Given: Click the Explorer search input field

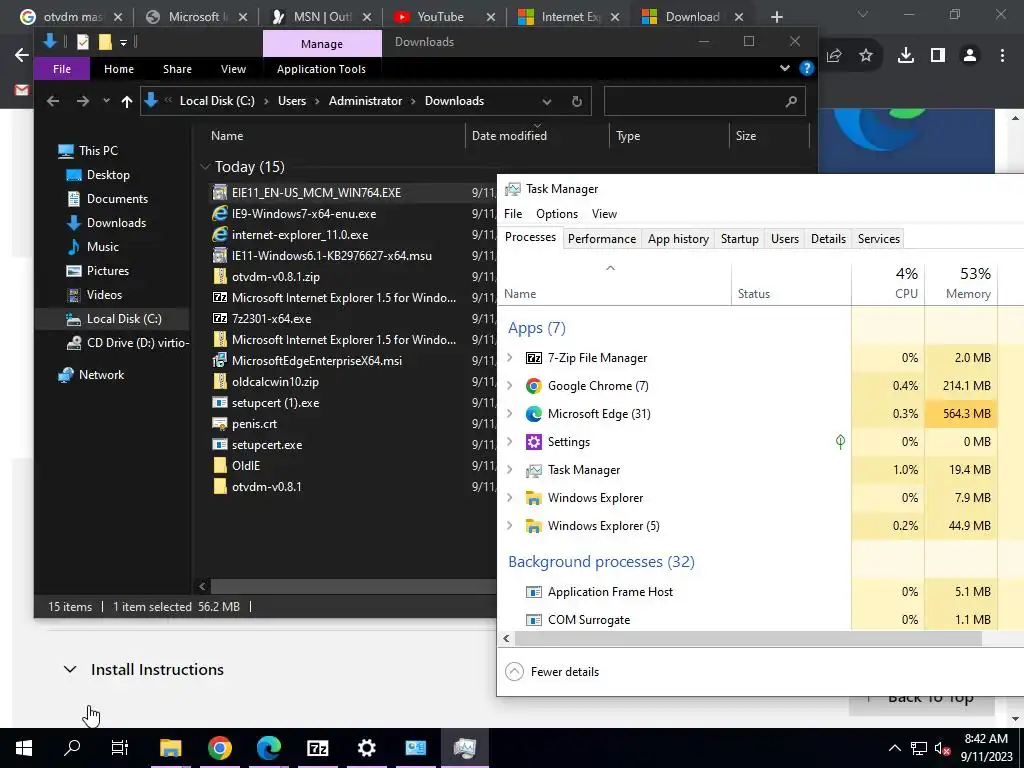Looking at the screenshot, I should point(694,101).
